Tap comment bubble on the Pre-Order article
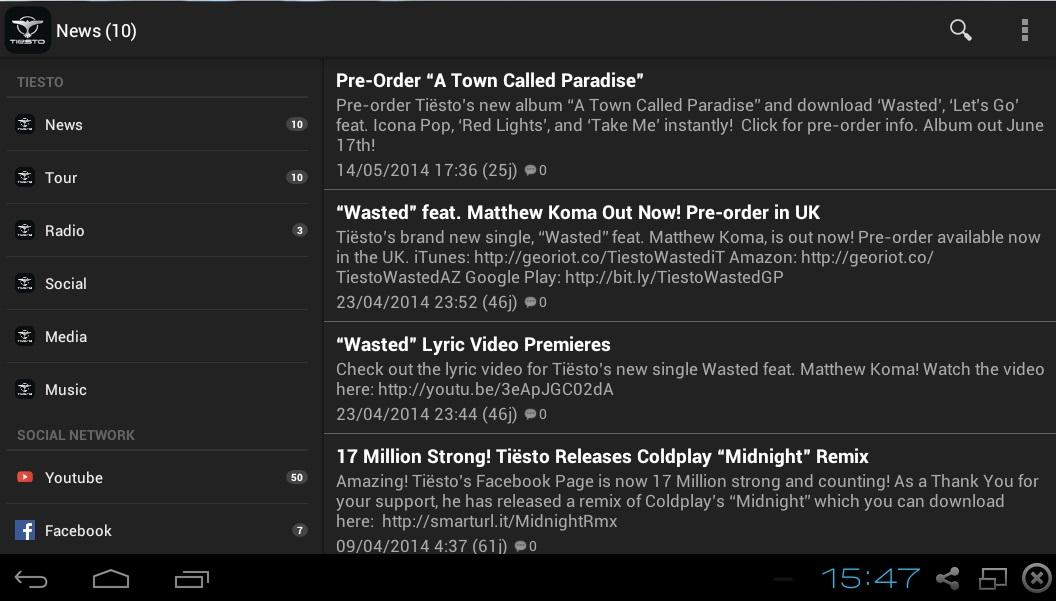 coord(530,170)
